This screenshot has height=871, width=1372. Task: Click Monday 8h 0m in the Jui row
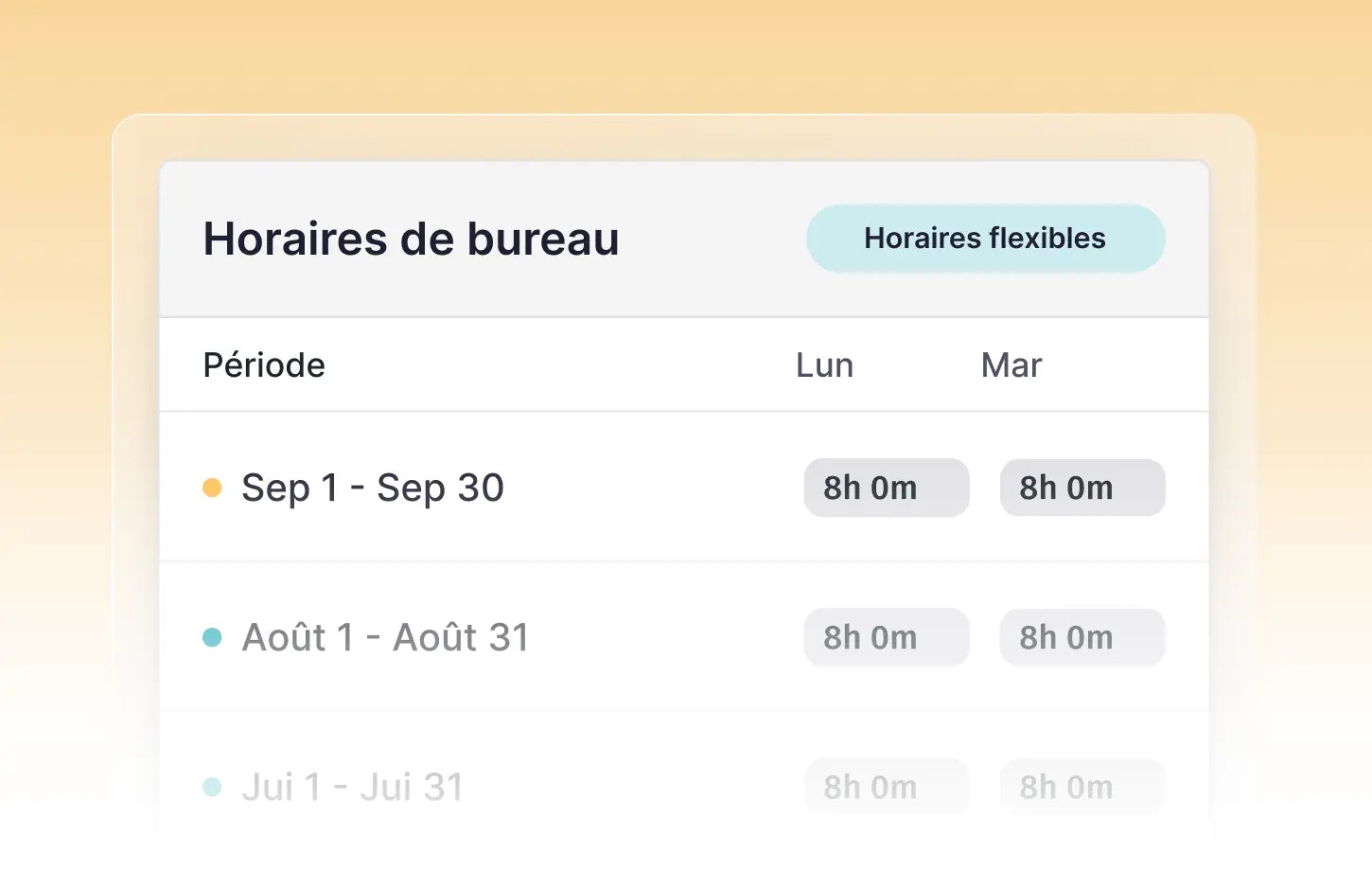point(886,787)
